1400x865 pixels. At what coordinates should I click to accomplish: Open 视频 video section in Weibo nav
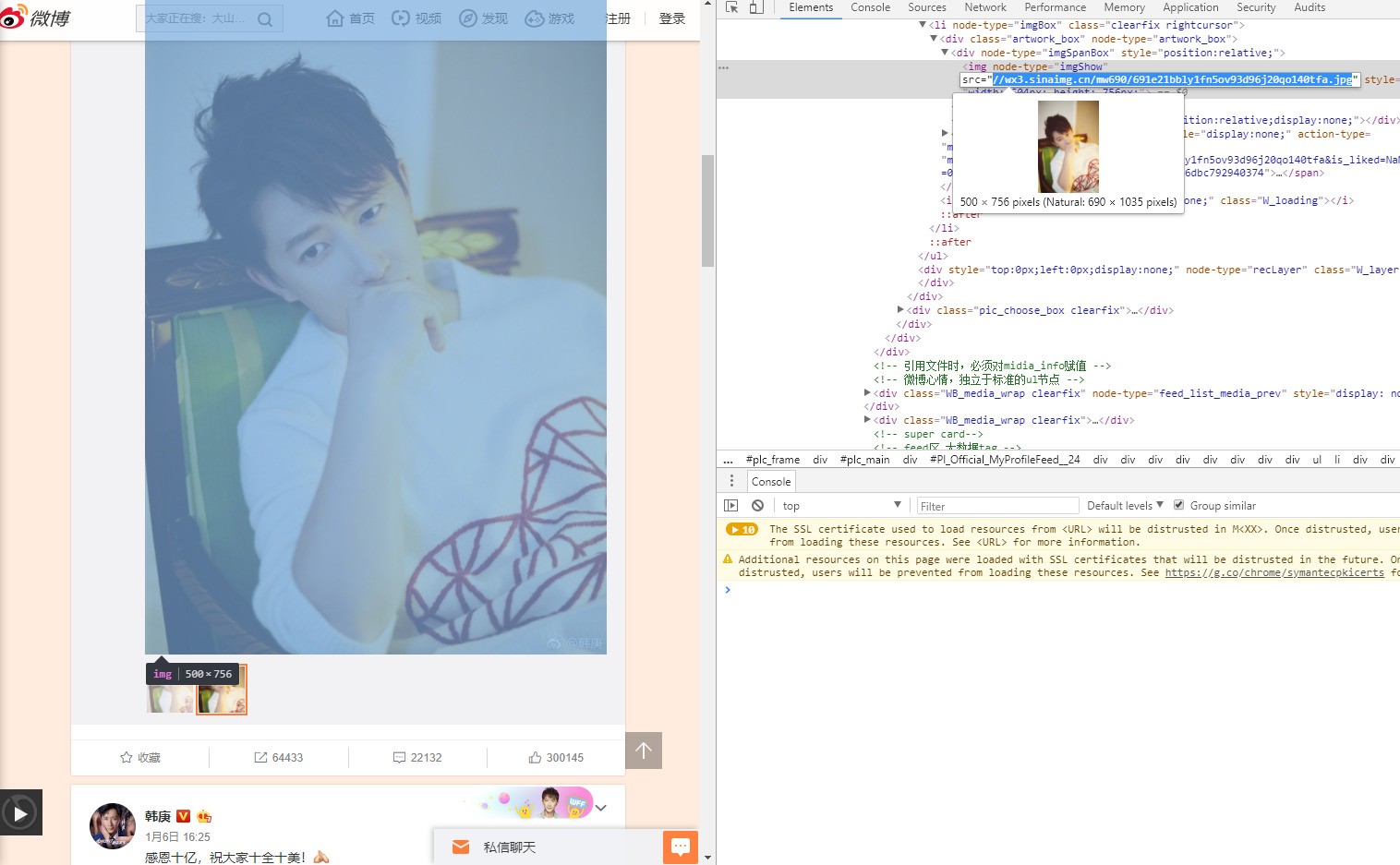coord(416,18)
